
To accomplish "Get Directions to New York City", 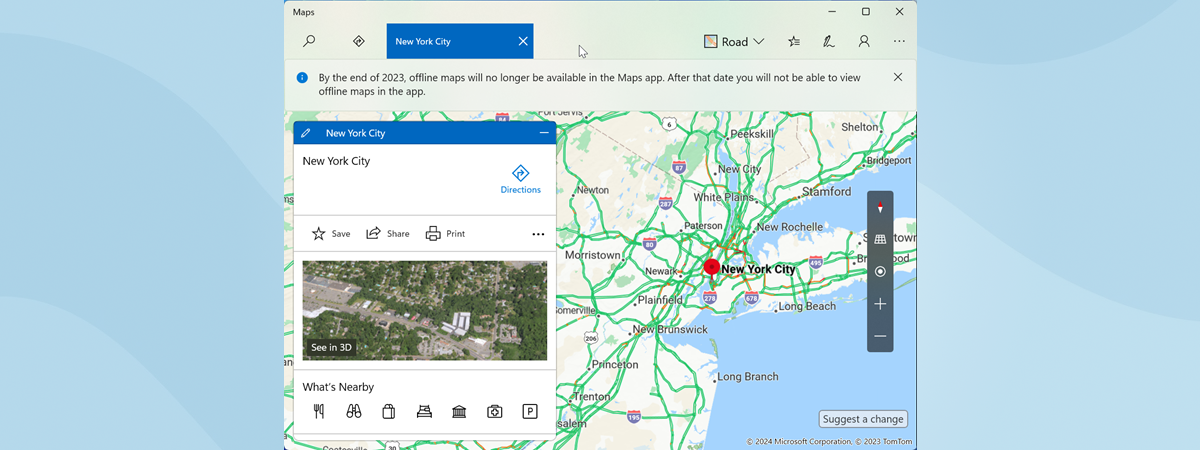I will coord(520,180).
